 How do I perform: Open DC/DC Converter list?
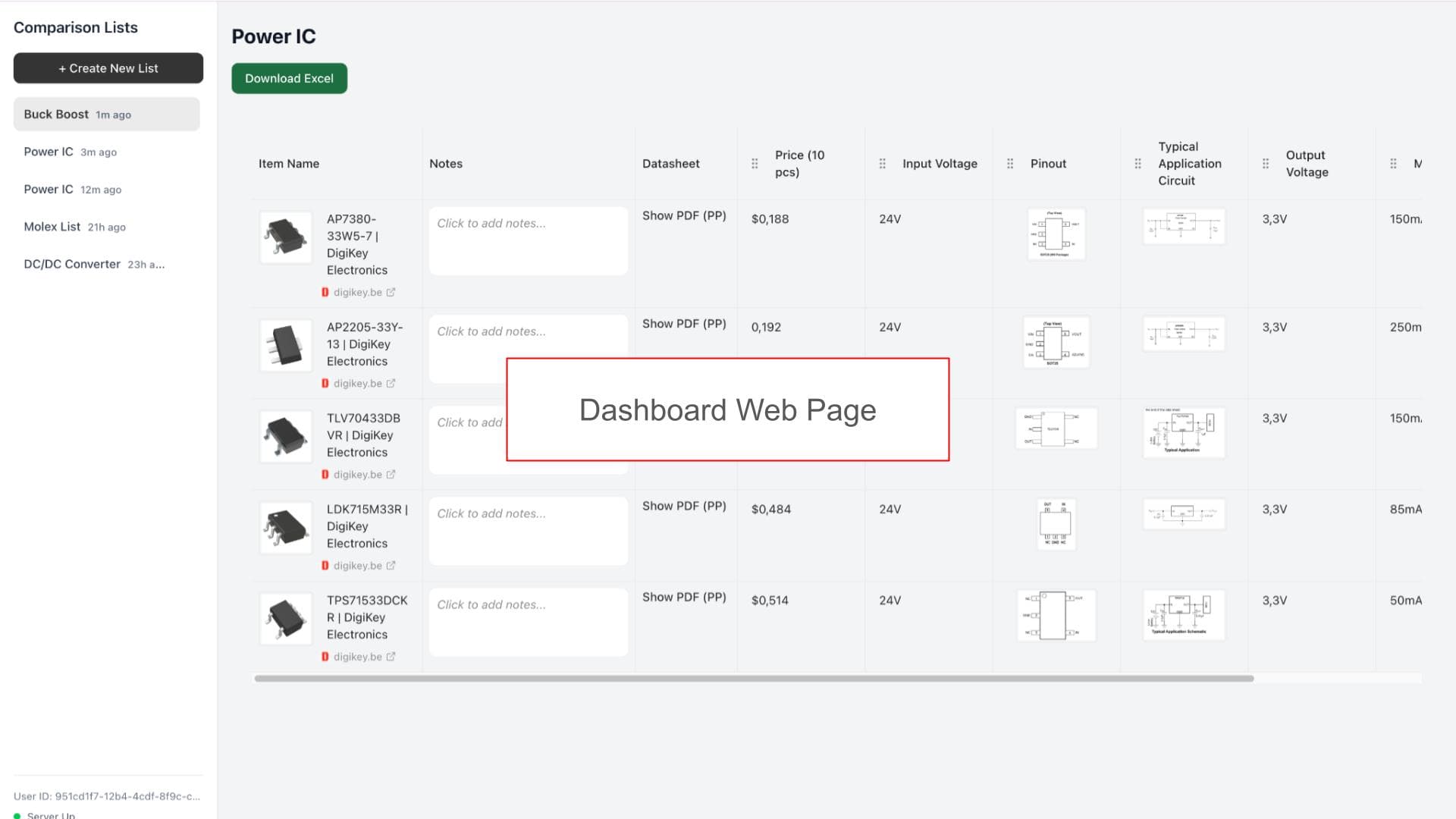point(72,265)
